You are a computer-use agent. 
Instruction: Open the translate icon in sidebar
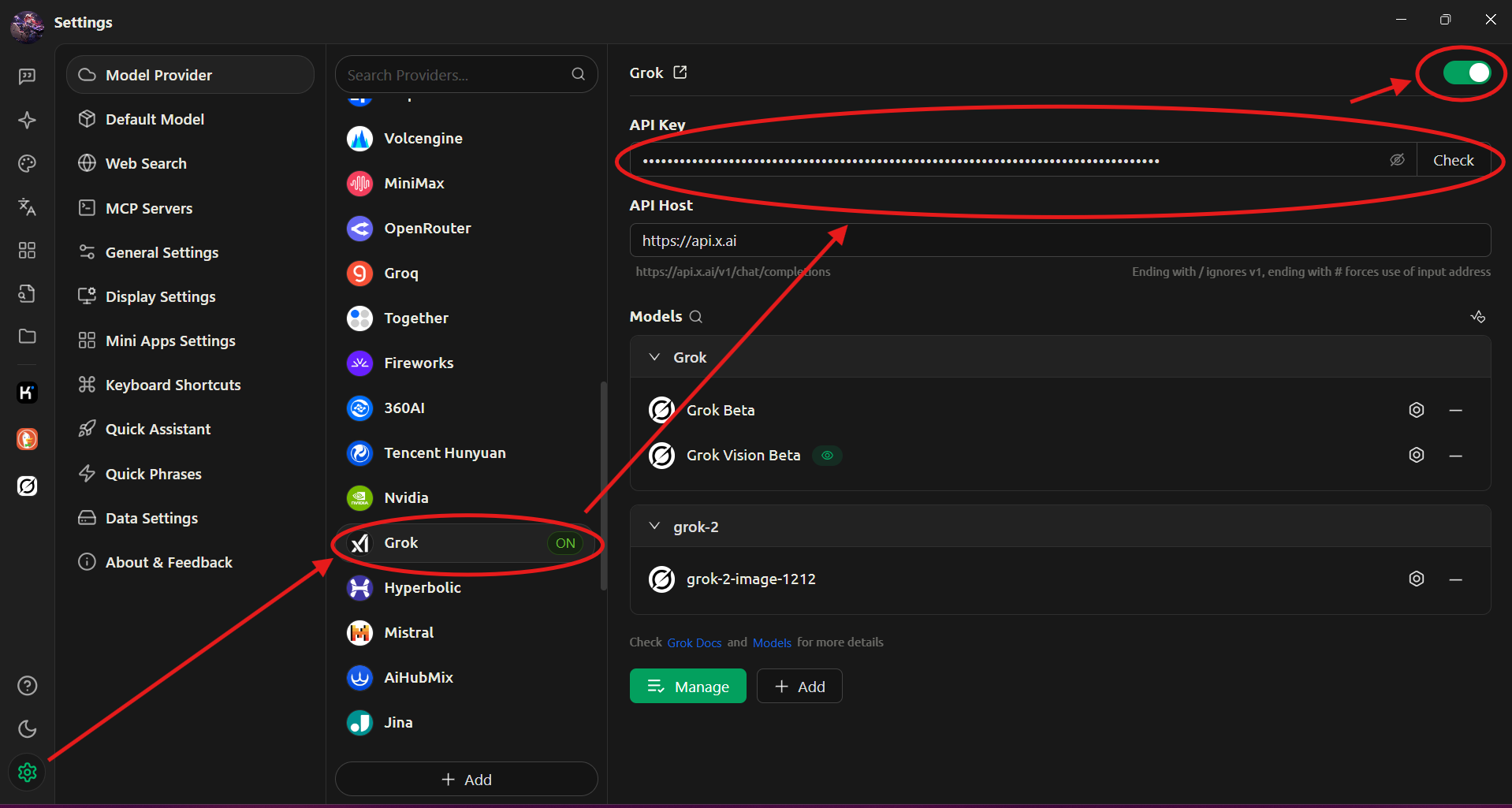coord(27,207)
